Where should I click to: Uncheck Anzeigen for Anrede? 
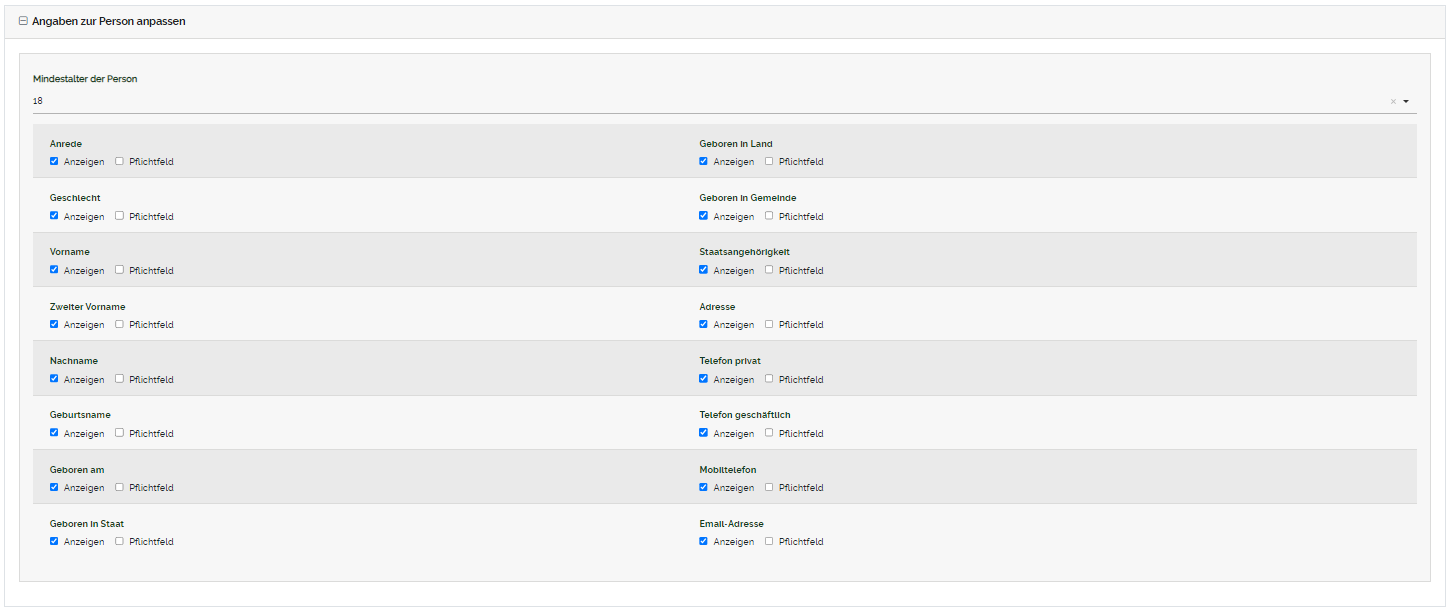click(54, 161)
